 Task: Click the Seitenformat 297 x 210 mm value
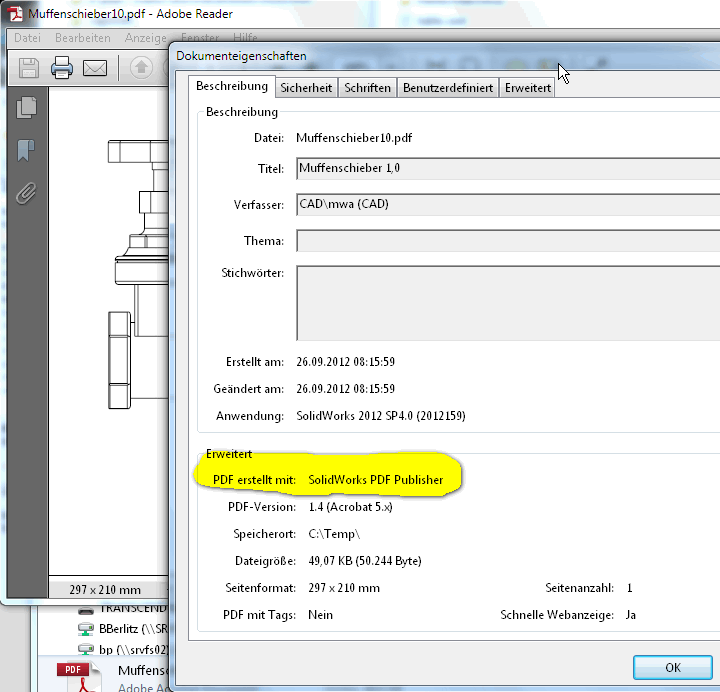click(x=344, y=588)
